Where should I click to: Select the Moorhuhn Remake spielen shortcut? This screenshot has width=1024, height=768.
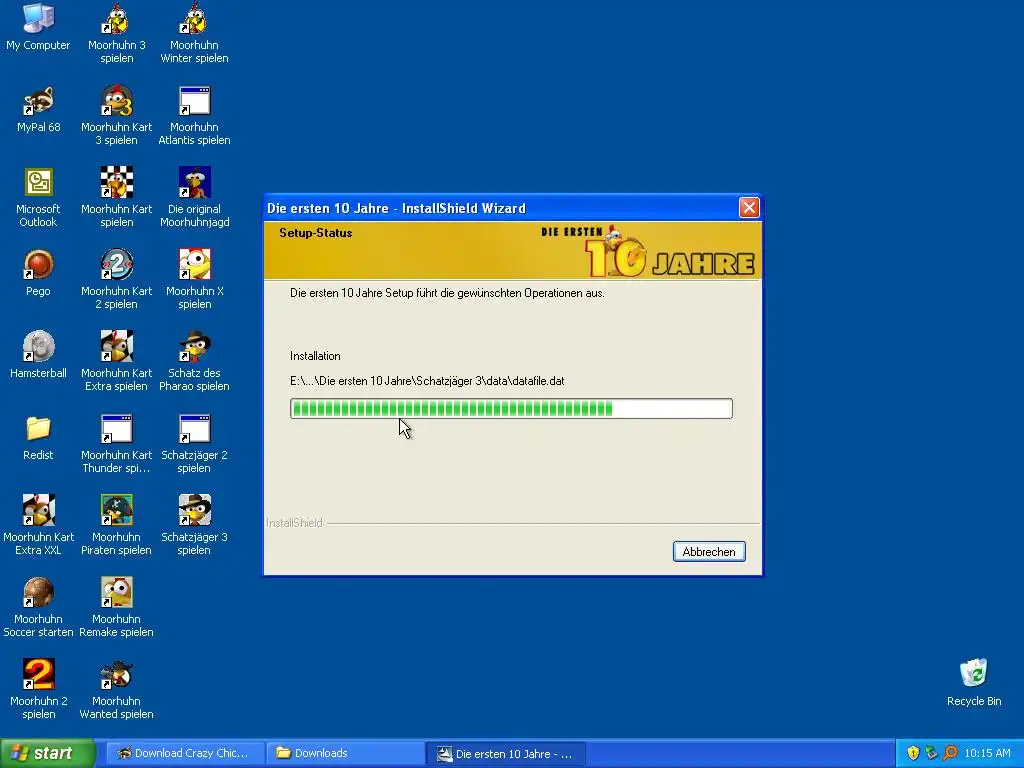(116, 607)
